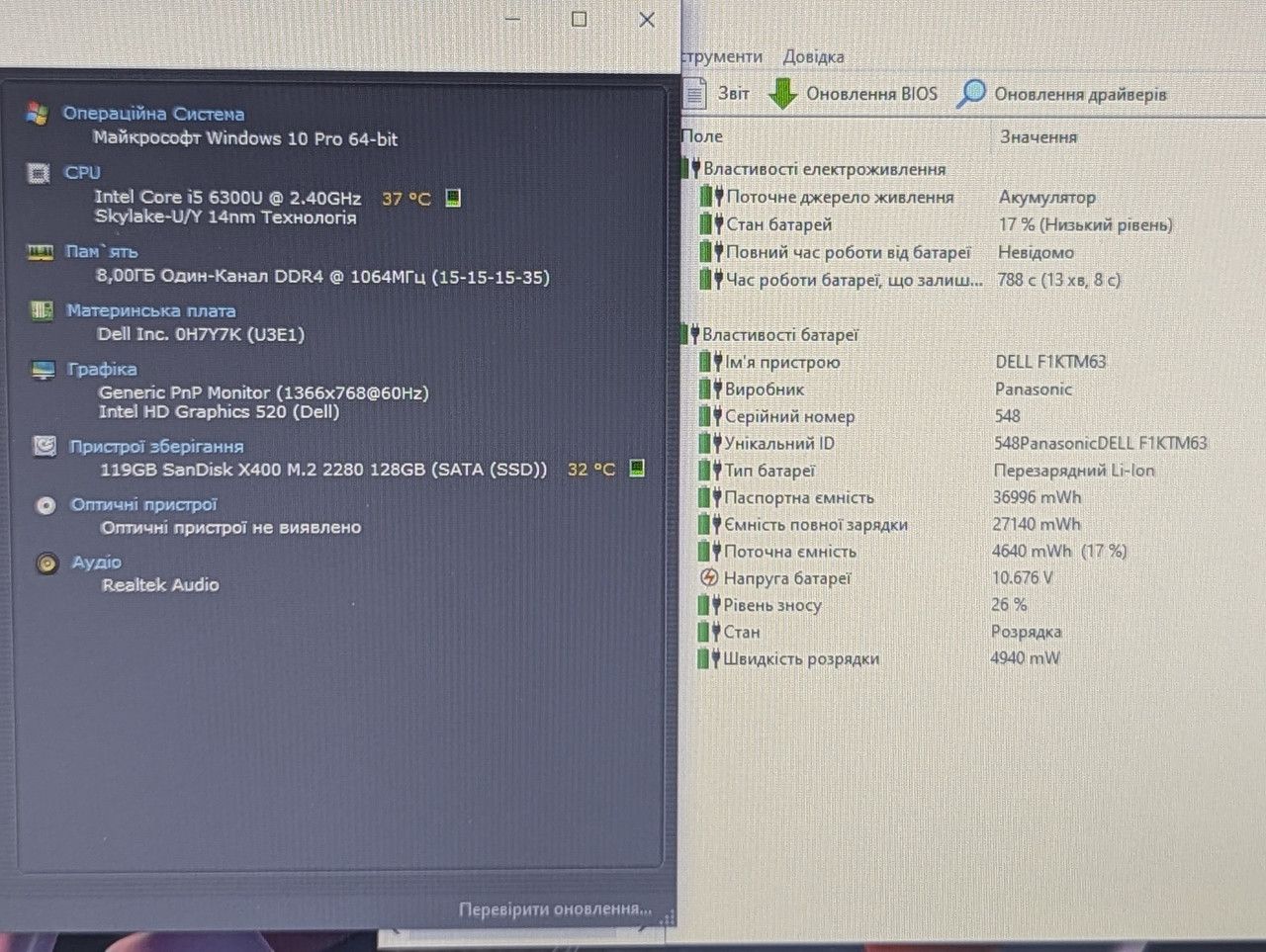1266x952 pixels.
Task: Click the Windows logo icon beside Операційна Система
Action: (38, 113)
